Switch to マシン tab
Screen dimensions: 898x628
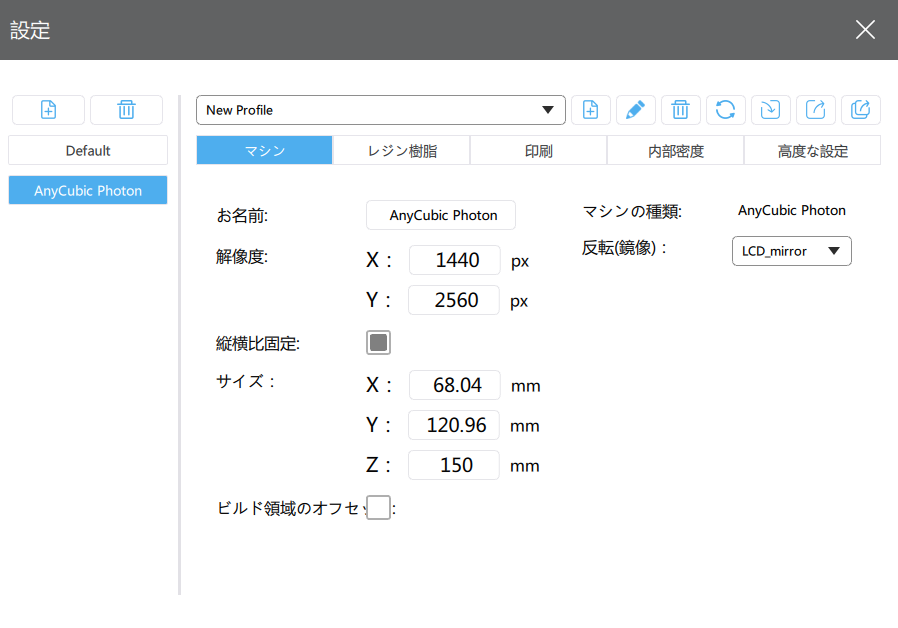click(265, 151)
